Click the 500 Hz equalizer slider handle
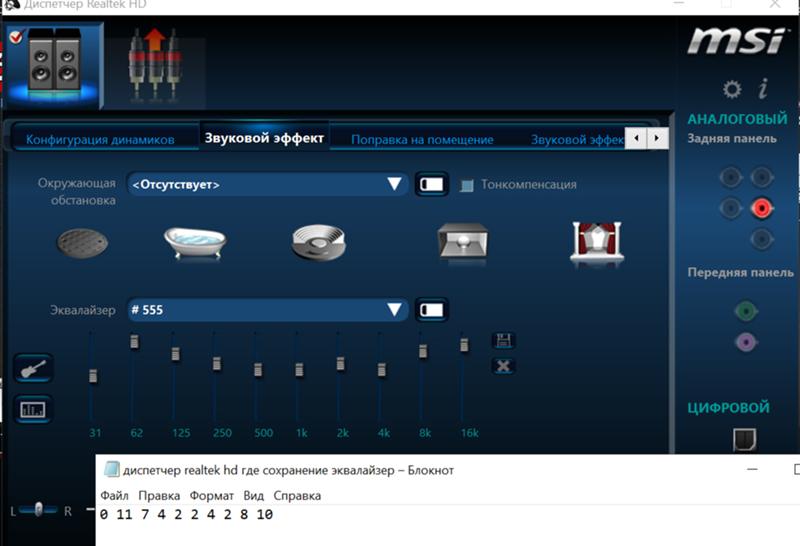The height and width of the screenshot is (546, 800). pyautogui.click(x=258, y=369)
